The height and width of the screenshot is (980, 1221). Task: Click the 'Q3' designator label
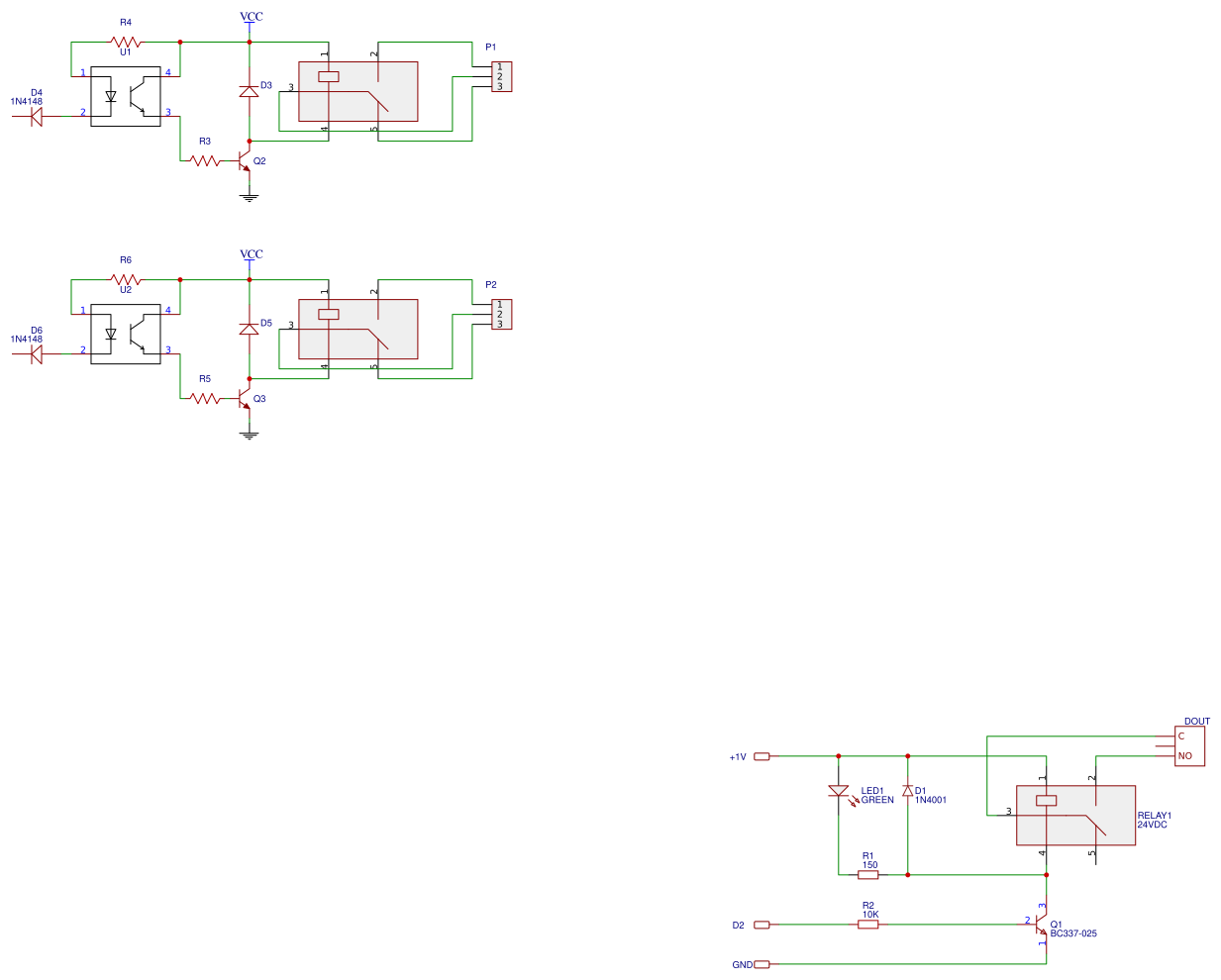coord(259,399)
